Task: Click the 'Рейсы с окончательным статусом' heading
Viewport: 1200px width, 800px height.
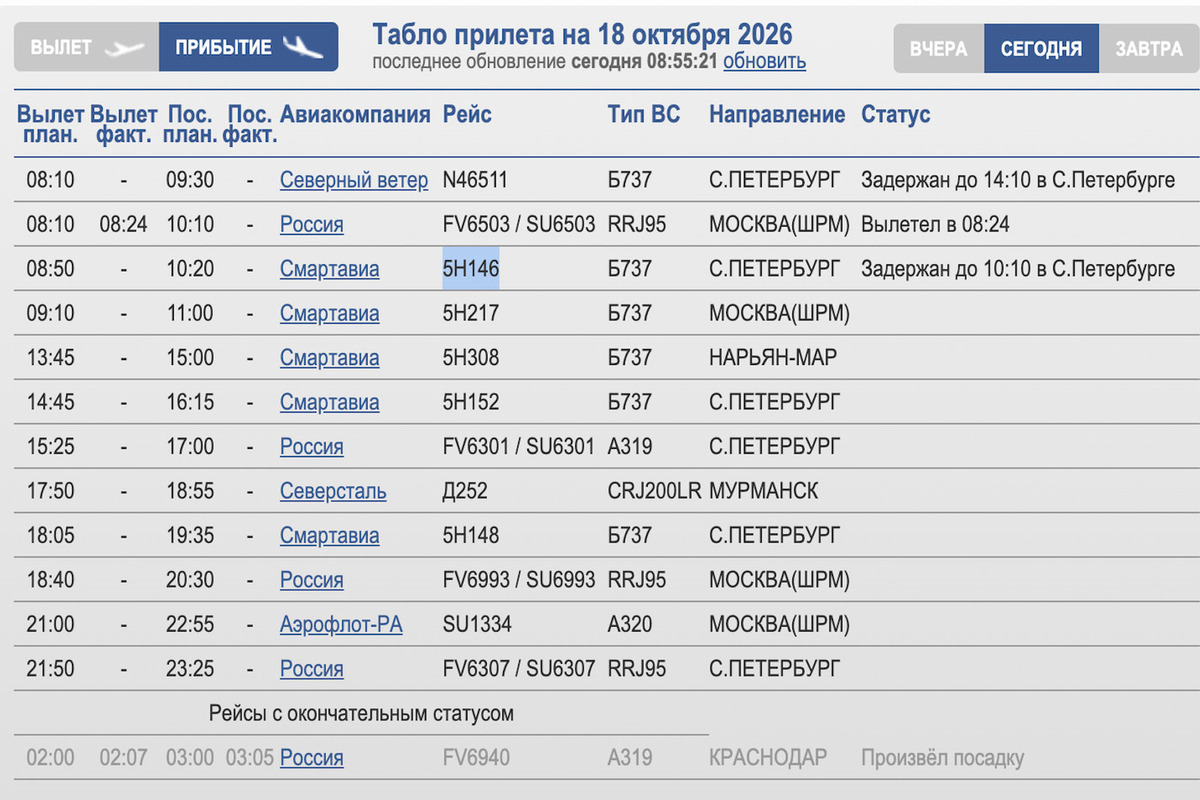Action: [x=361, y=714]
